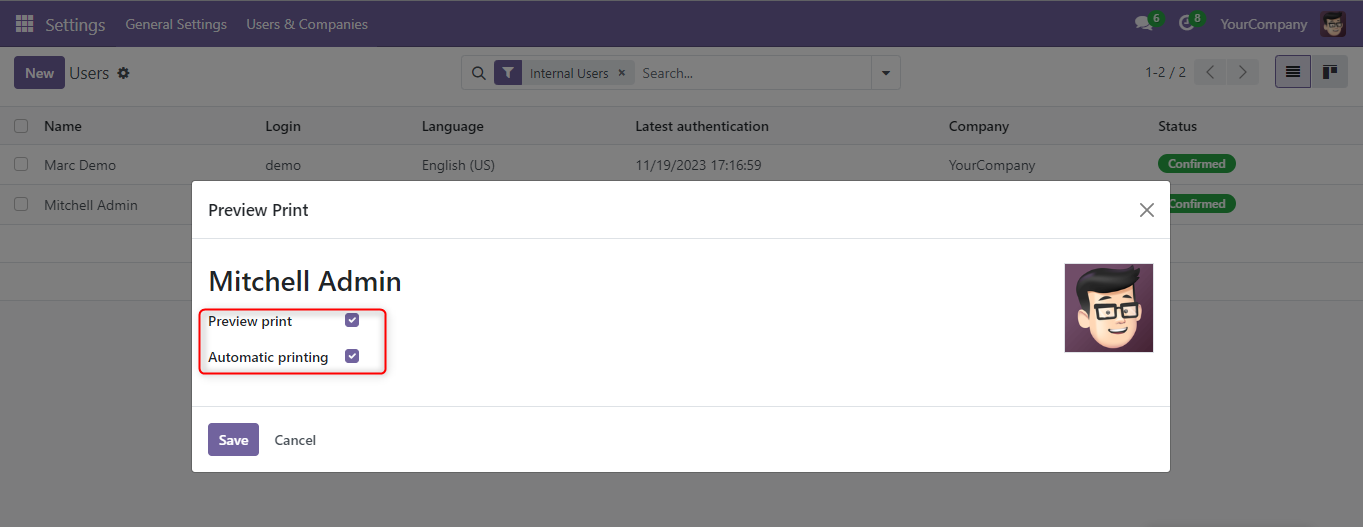This screenshot has width=1363, height=527.
Task: Switch to kanban view icon
Action: (x=1329, y=72)
